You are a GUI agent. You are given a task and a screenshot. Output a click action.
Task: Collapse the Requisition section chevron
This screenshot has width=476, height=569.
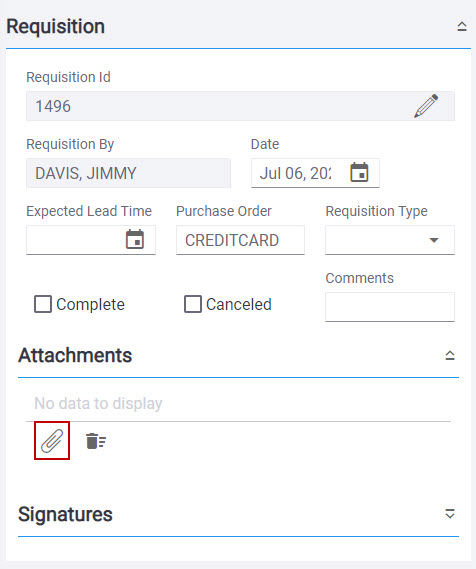click(461, 26)
